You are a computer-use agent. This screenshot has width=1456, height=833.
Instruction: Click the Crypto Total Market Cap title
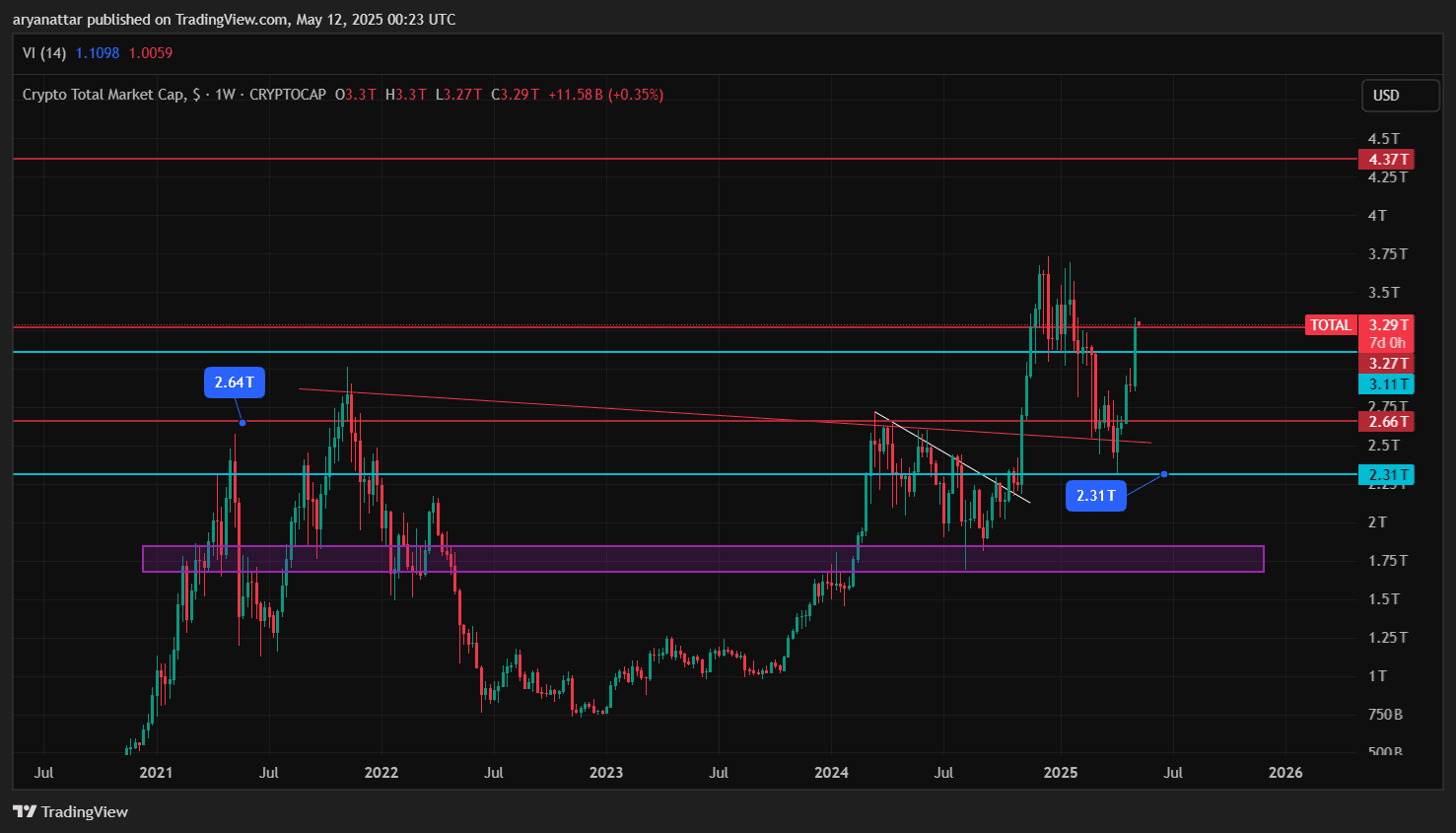(111, 95)
